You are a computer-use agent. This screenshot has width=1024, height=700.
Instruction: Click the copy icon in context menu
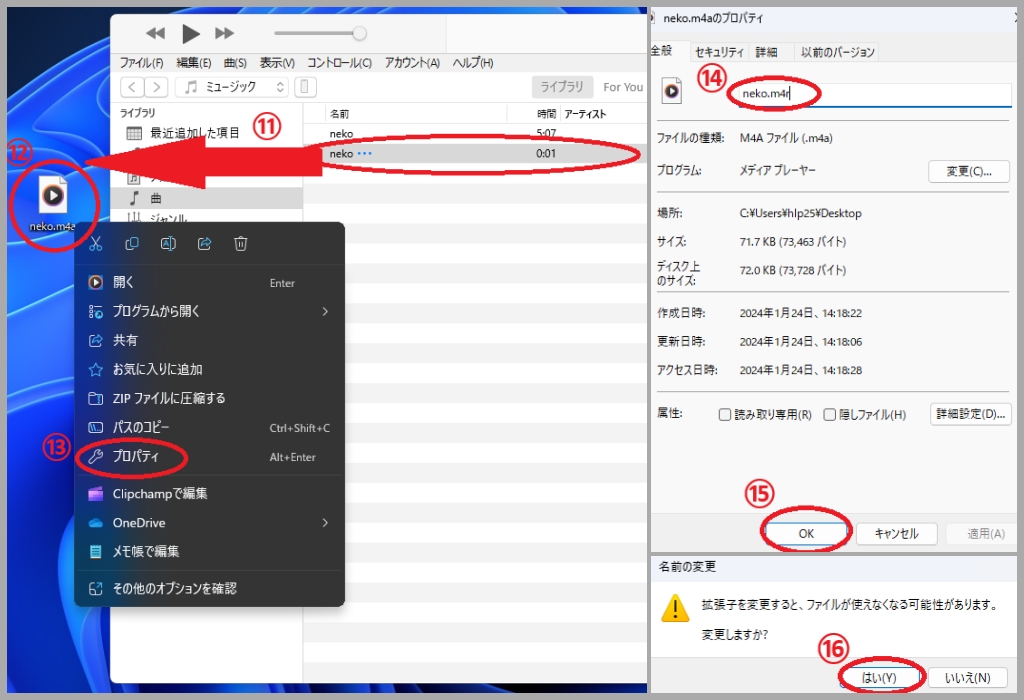coord(131,244)
